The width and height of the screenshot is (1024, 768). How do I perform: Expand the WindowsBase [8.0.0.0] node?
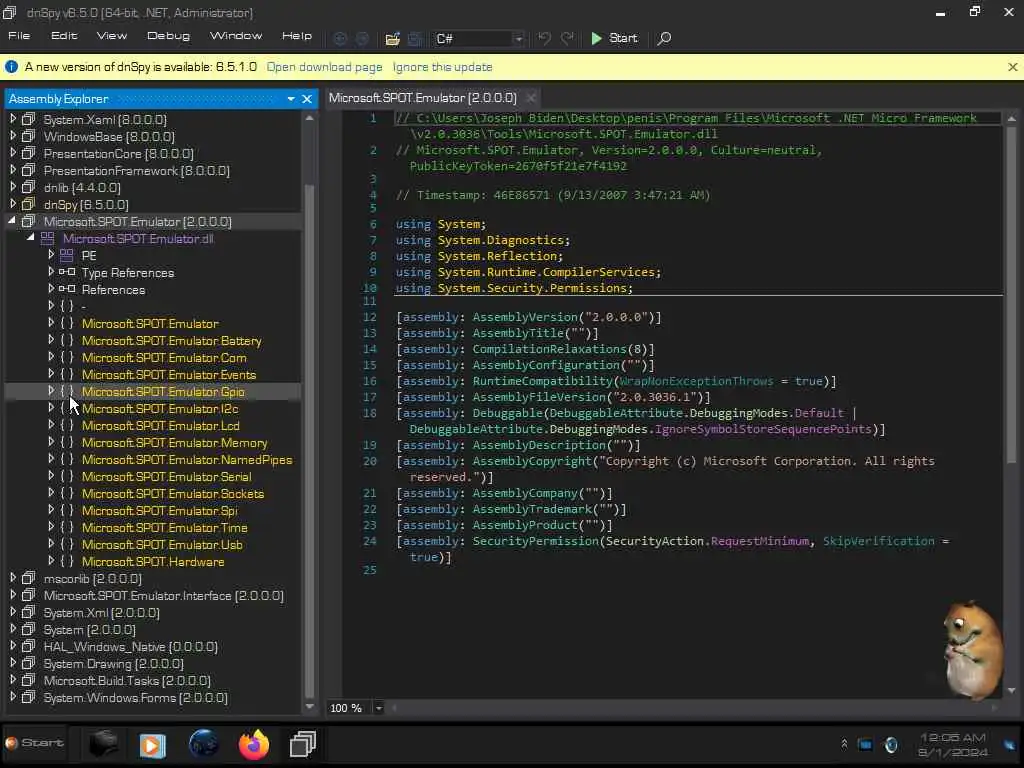13,136
